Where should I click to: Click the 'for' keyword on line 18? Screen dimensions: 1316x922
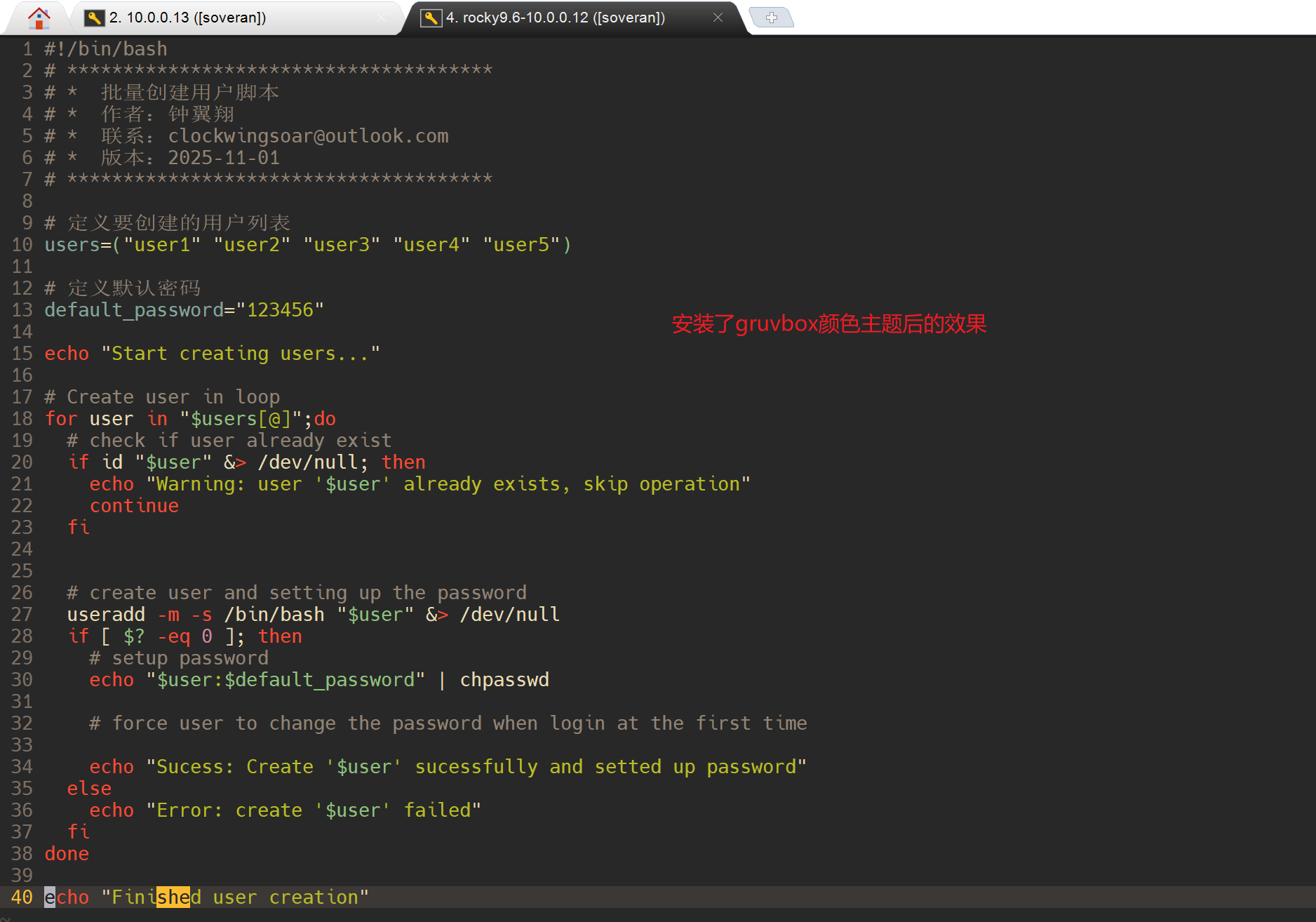tap(61, 419)
